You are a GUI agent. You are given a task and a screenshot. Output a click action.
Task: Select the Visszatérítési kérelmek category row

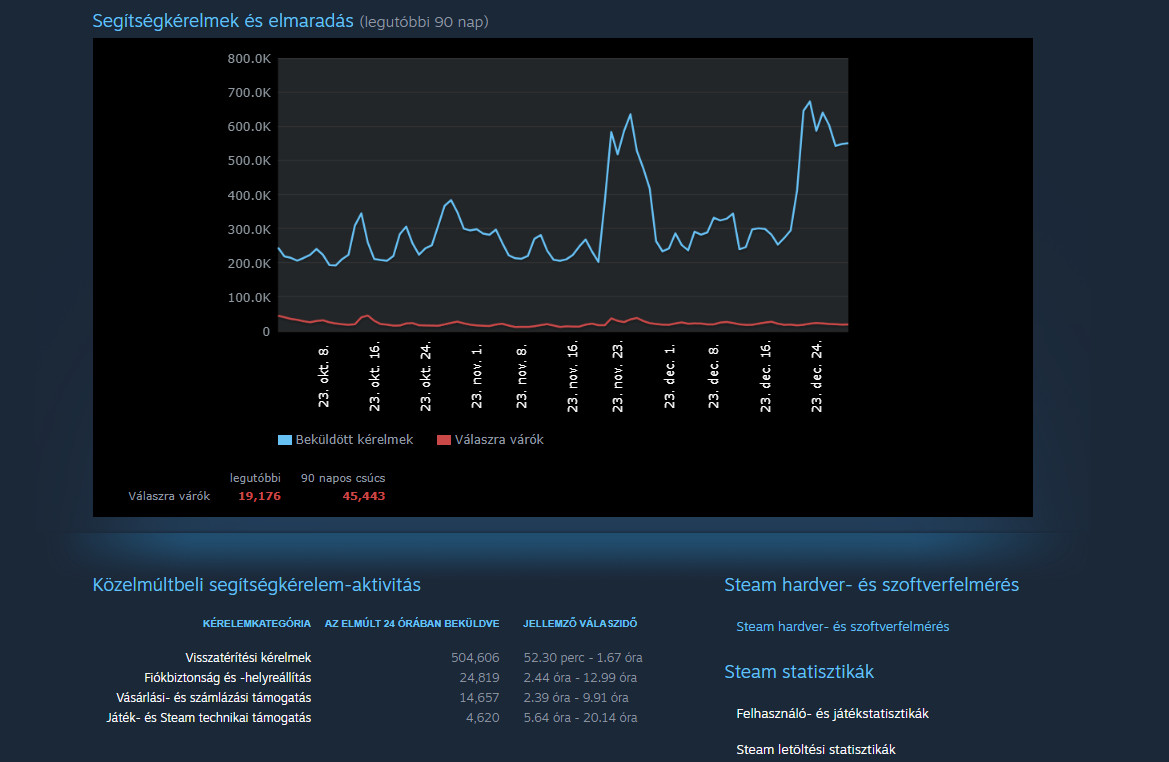248,658
